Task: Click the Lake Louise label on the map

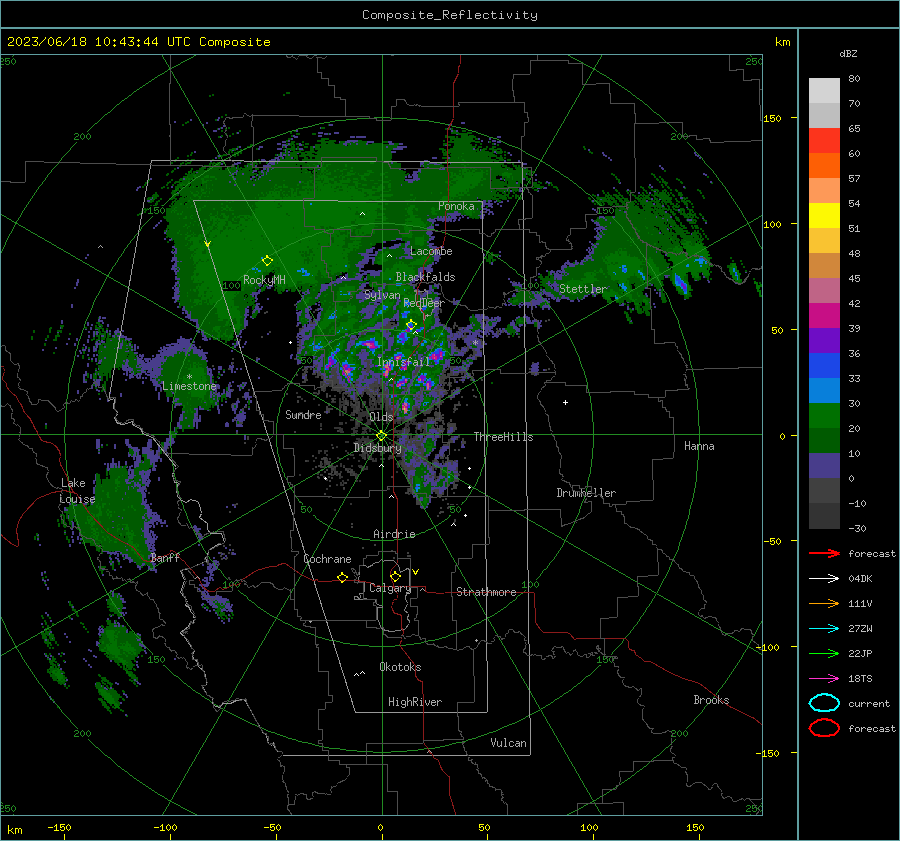Action: click(x=77, y=491)
